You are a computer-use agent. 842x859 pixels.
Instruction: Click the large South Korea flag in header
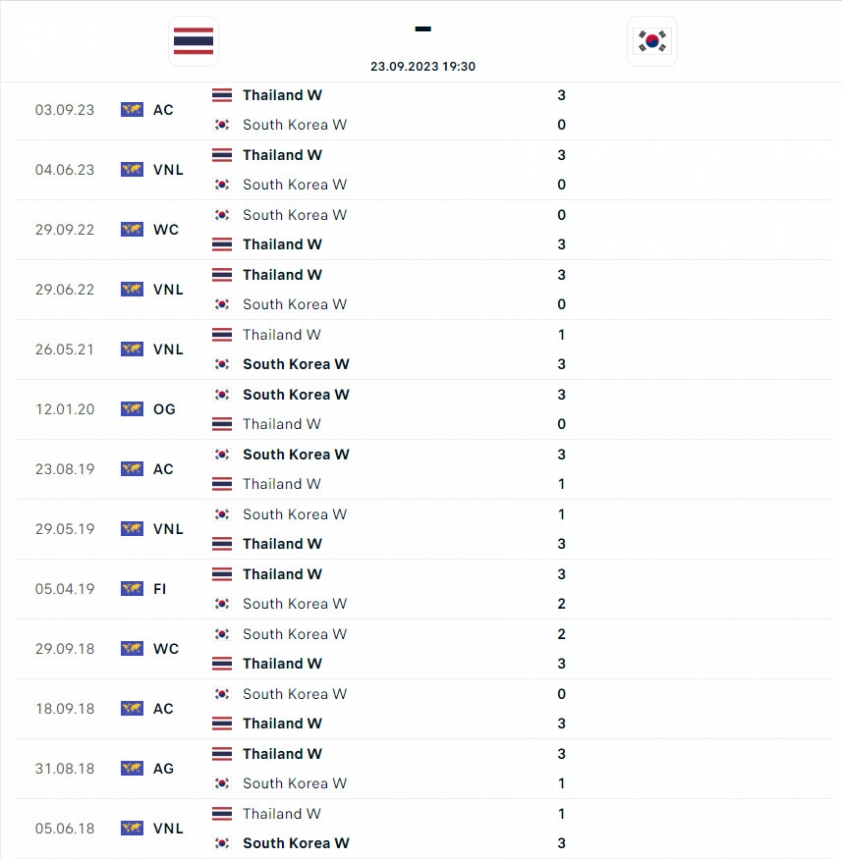[x=652, y=41]
